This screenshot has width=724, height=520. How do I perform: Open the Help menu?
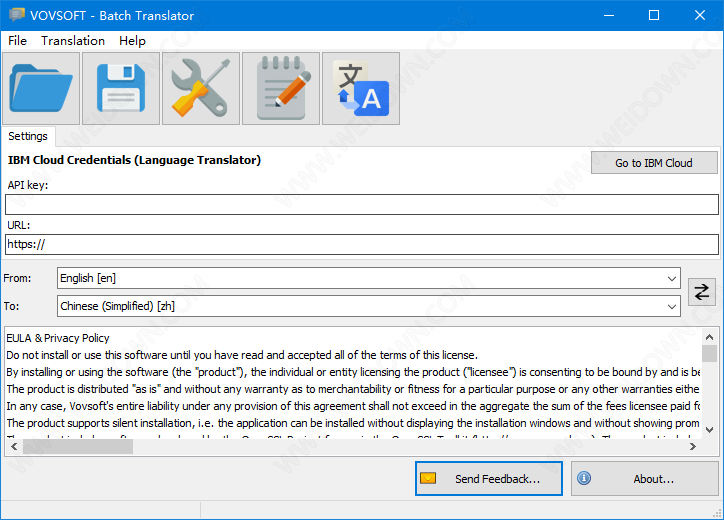(132, 41)
